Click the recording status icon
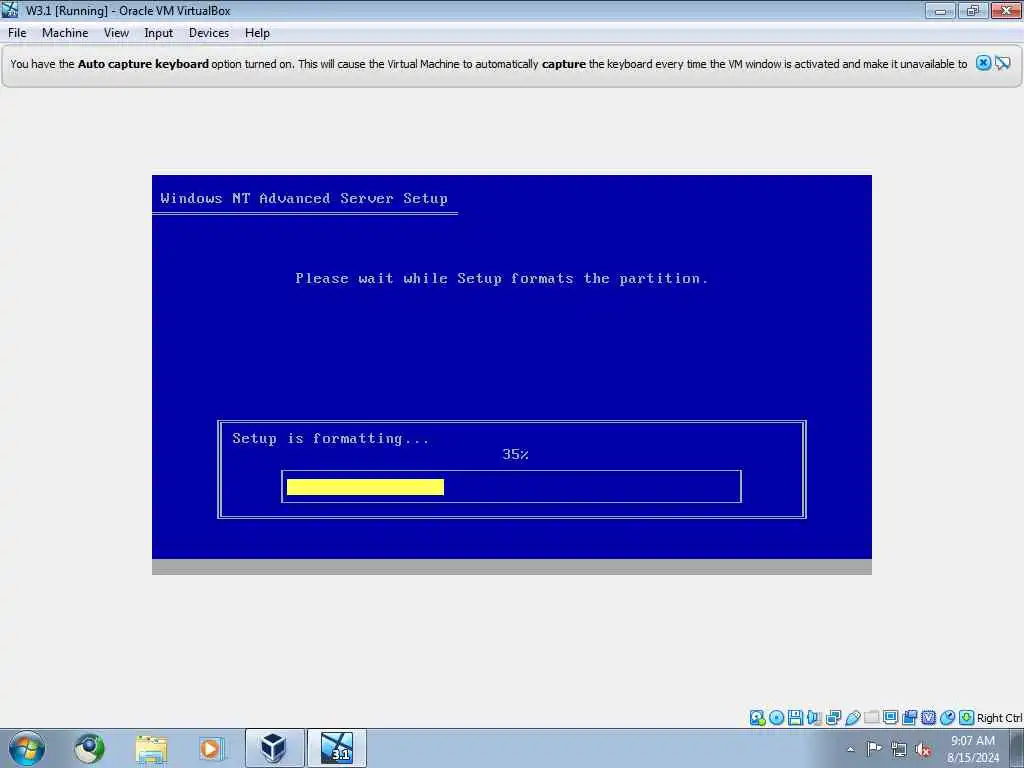The image size is (1024, 768). (x=909, y=718)
